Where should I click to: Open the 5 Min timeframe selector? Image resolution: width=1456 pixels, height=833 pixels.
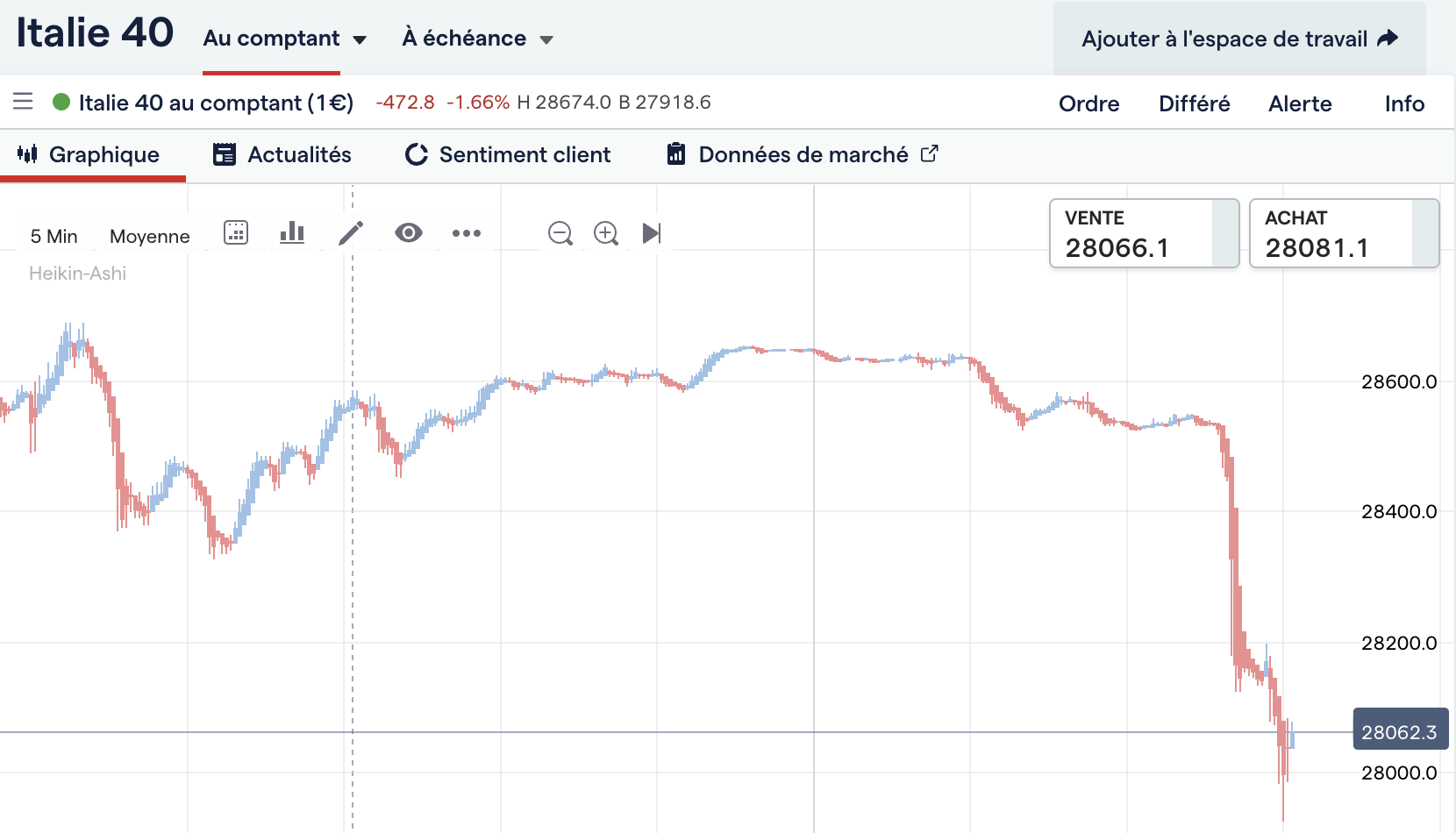(54, 236)
